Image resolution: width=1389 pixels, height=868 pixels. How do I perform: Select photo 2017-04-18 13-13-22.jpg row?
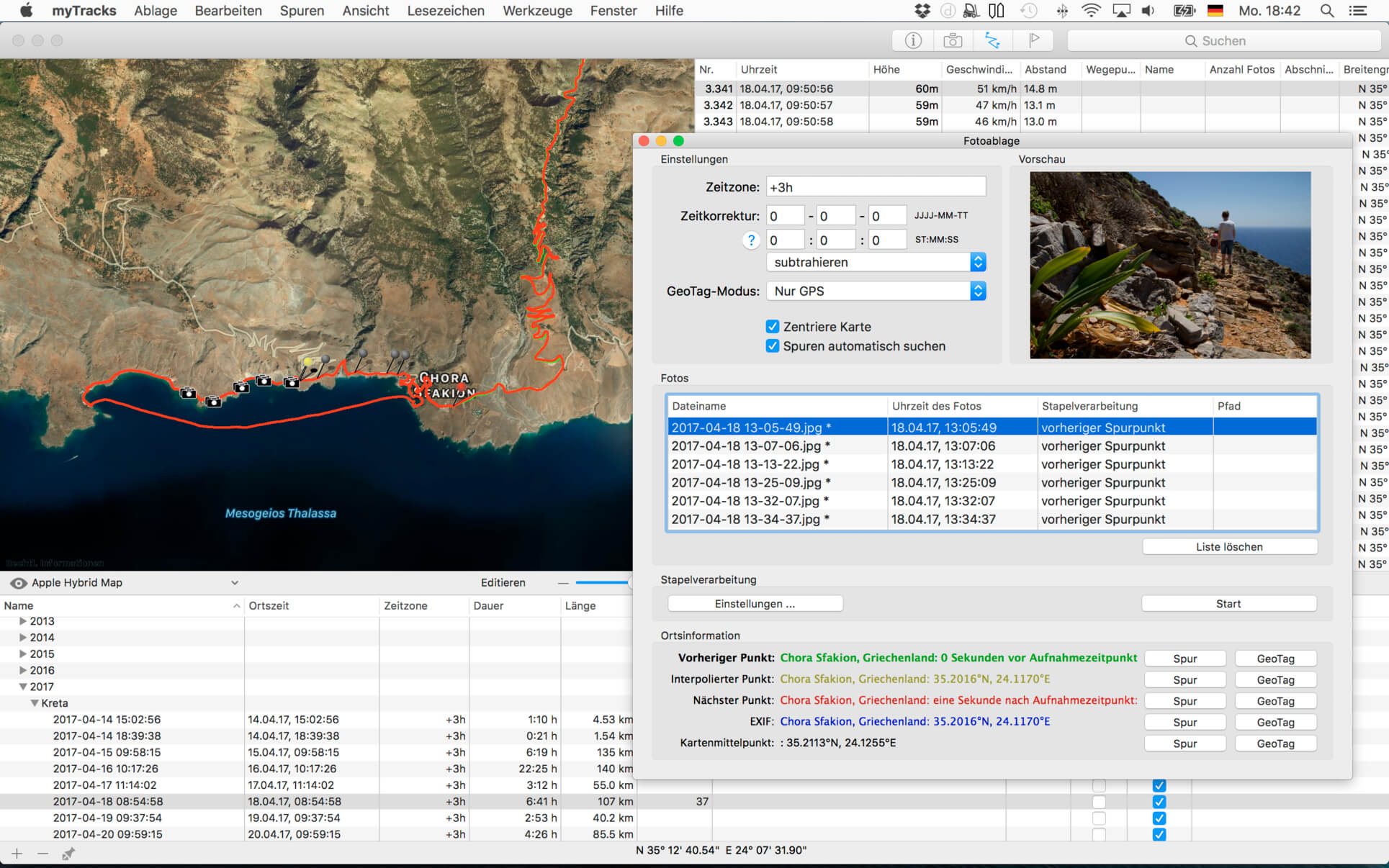pos(992,464)
